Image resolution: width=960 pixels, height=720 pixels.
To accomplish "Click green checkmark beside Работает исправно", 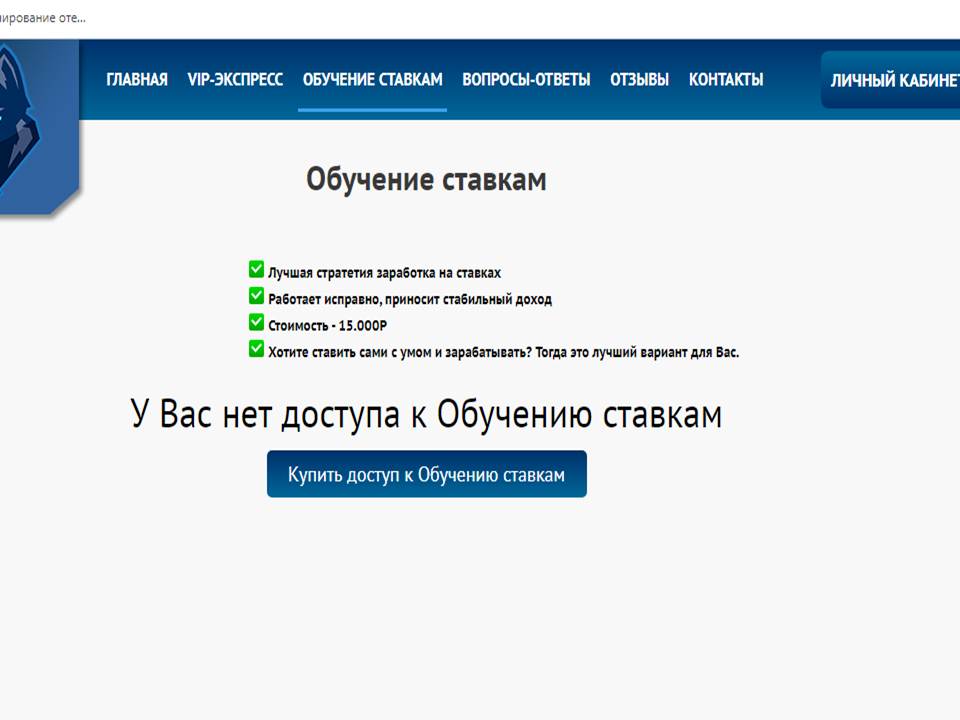I will tap(257, 296).
